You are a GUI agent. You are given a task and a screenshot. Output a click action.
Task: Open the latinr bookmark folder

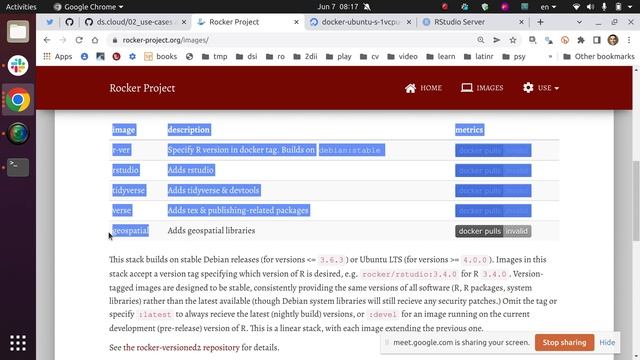478,56
